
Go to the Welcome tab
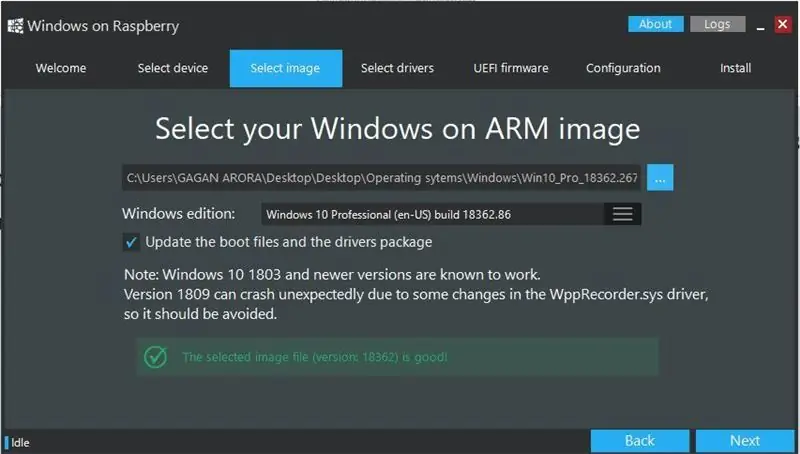(61, 68)
